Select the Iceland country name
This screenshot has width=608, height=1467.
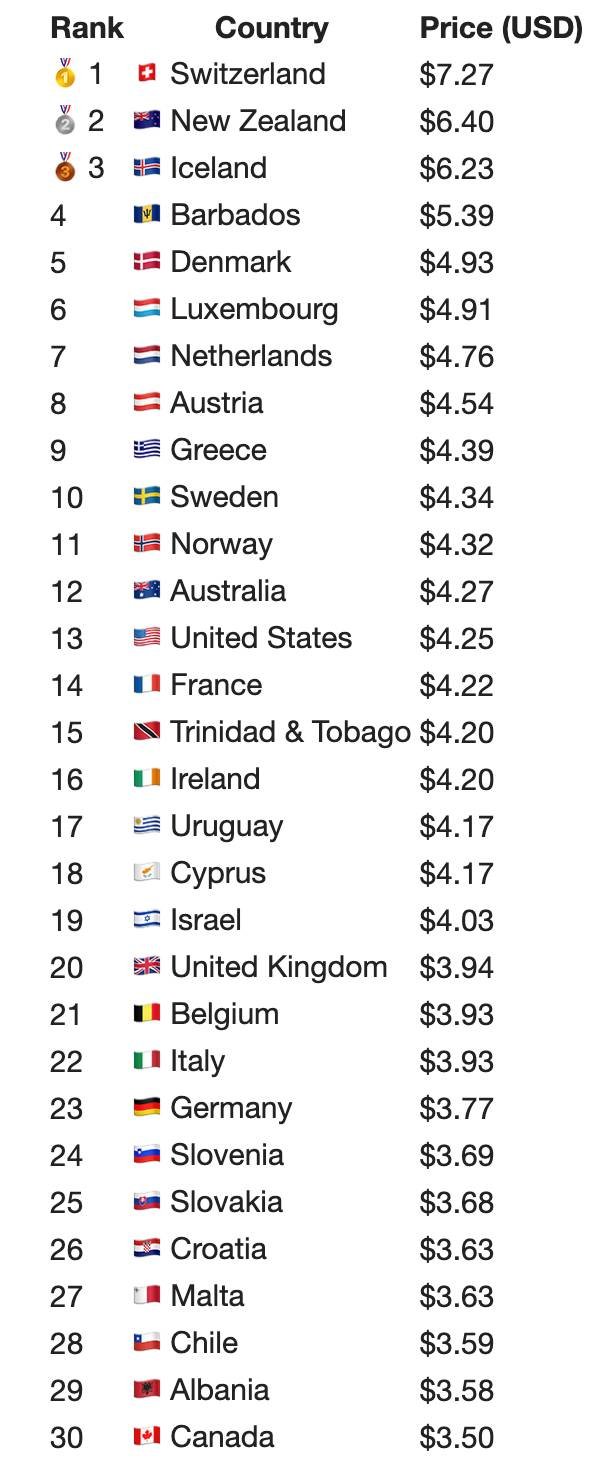pos(218,168)
